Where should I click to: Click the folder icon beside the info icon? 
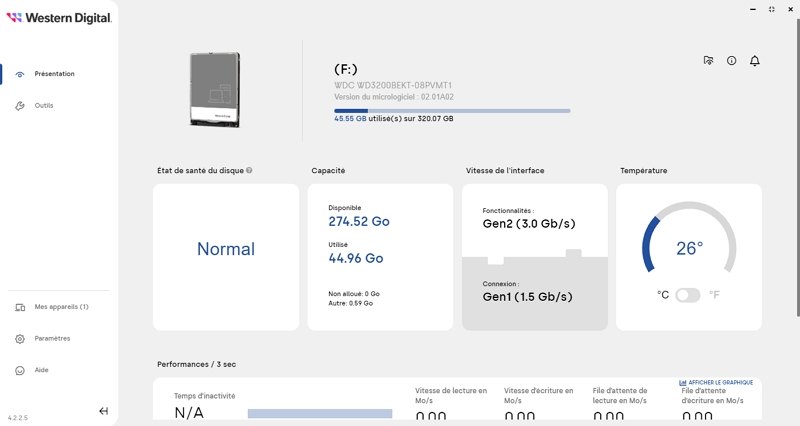[x=708, y=61]
